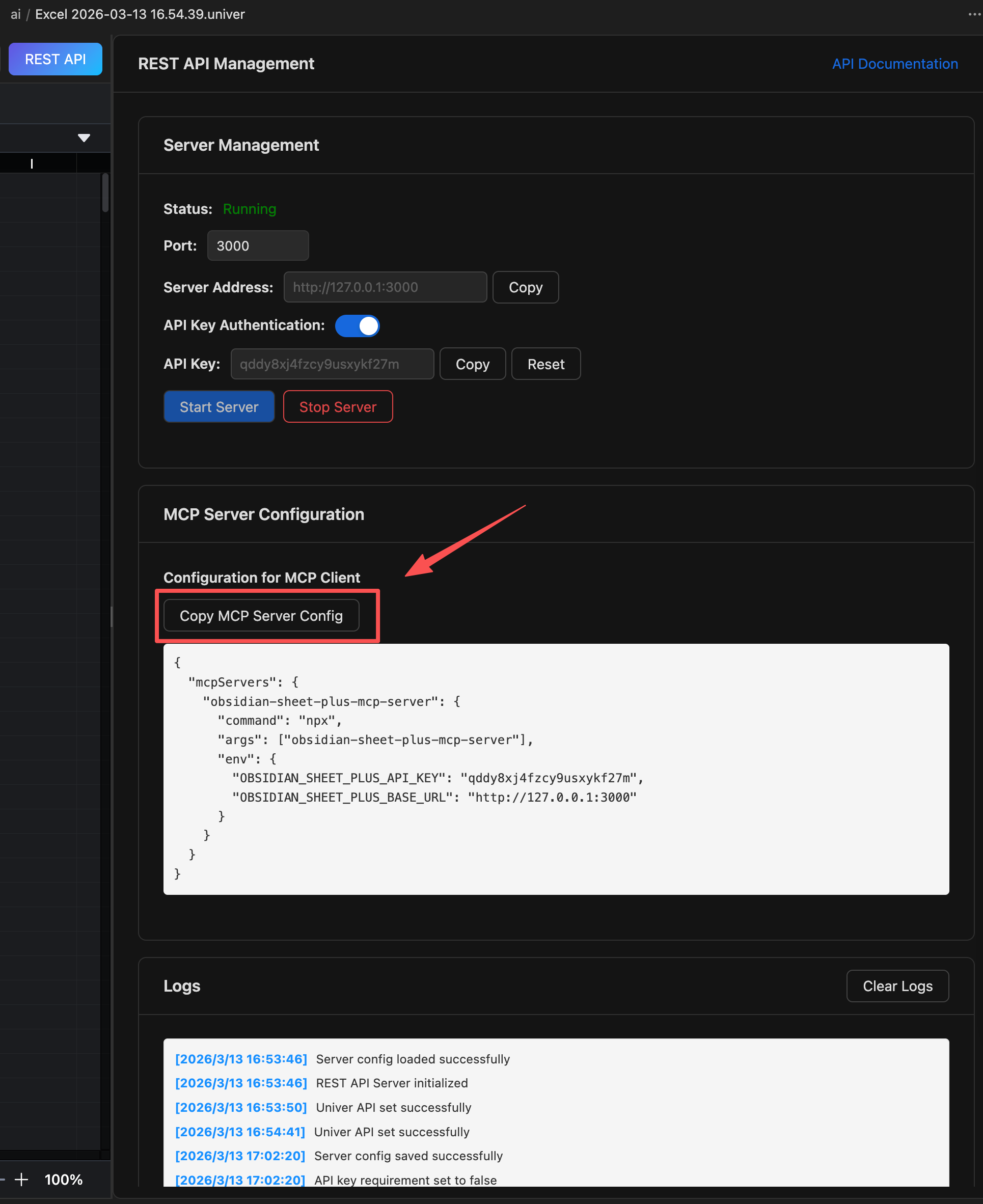Viewport: 983px width, 1204px height.
Task: Toggle API Key Authentication switch
Action: click(358, 325)
